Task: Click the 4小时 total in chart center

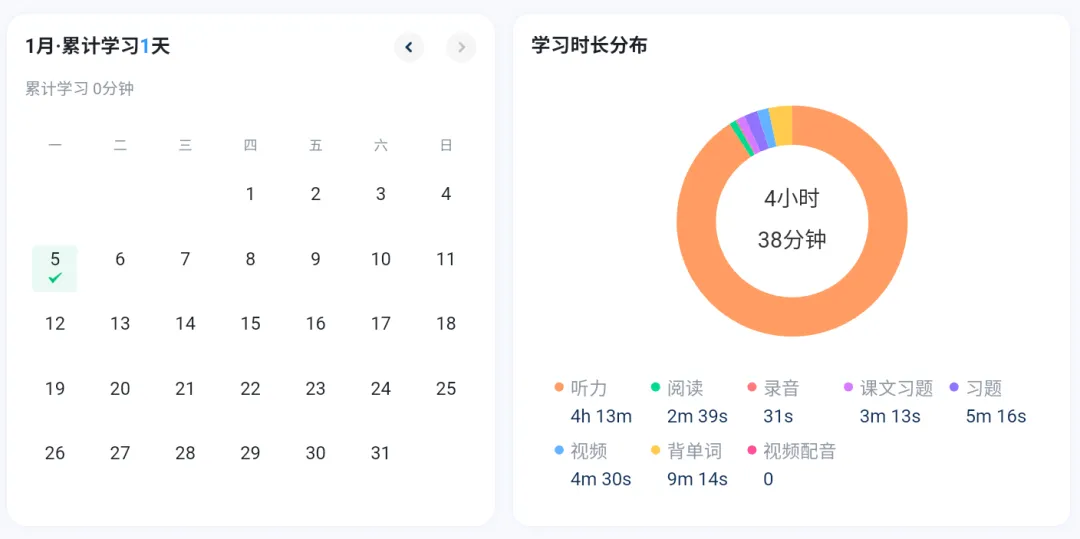Action: pos(792,199)
